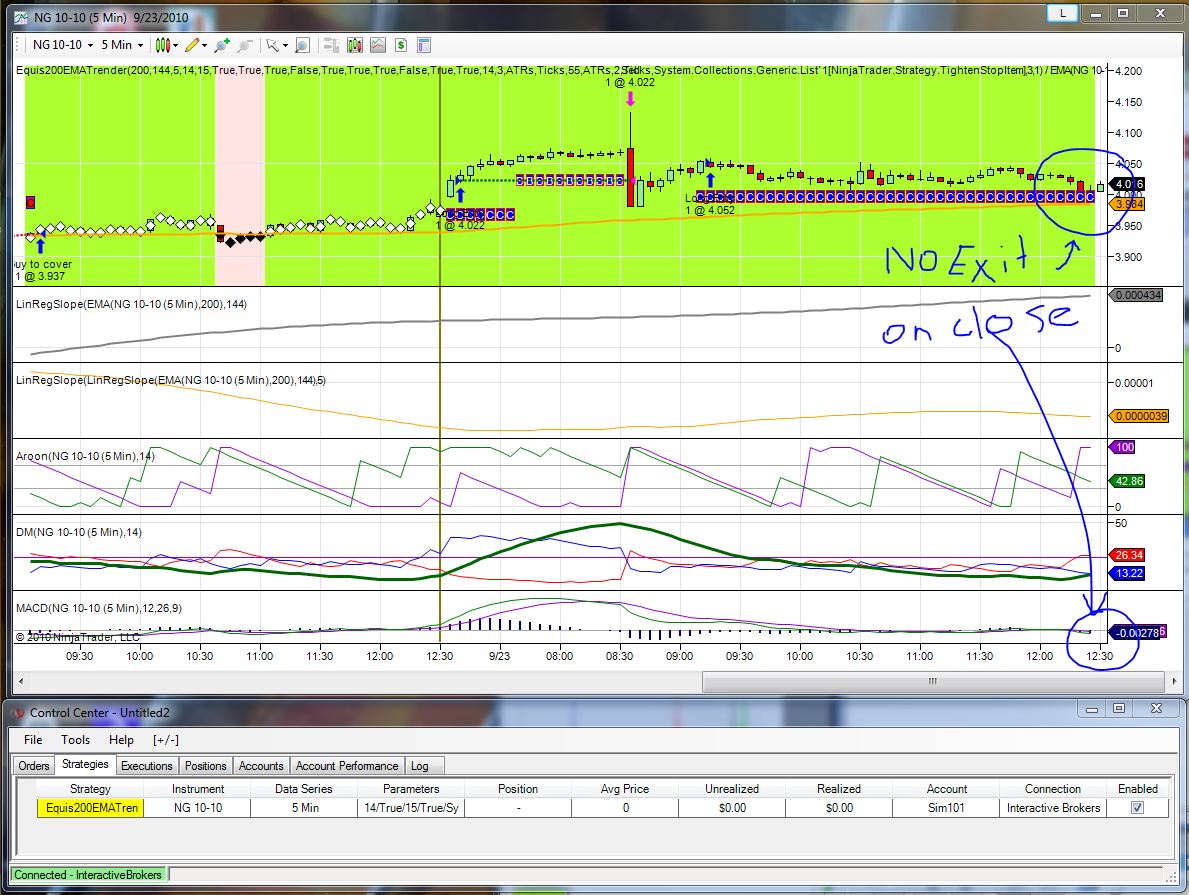Click the MACD(NG 10-10 (5 Min),12,26,9) label
Screen dimensions: 1189x895
(99, 608)
